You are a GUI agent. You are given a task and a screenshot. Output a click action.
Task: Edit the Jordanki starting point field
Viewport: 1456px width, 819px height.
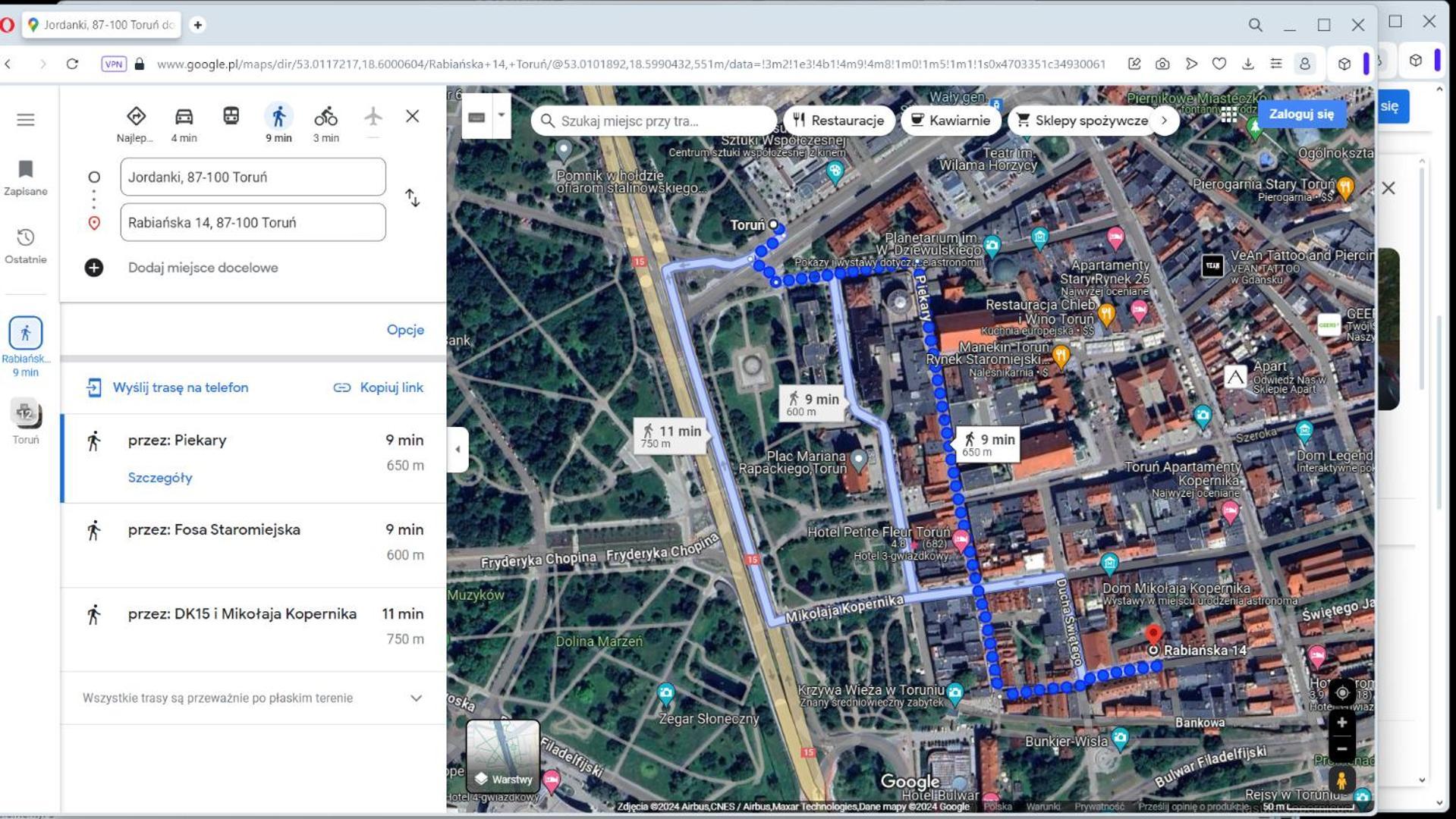[253, 177]
